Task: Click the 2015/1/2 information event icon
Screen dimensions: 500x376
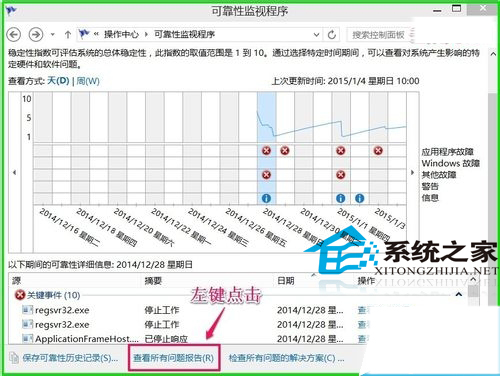Action: point(359,198)
